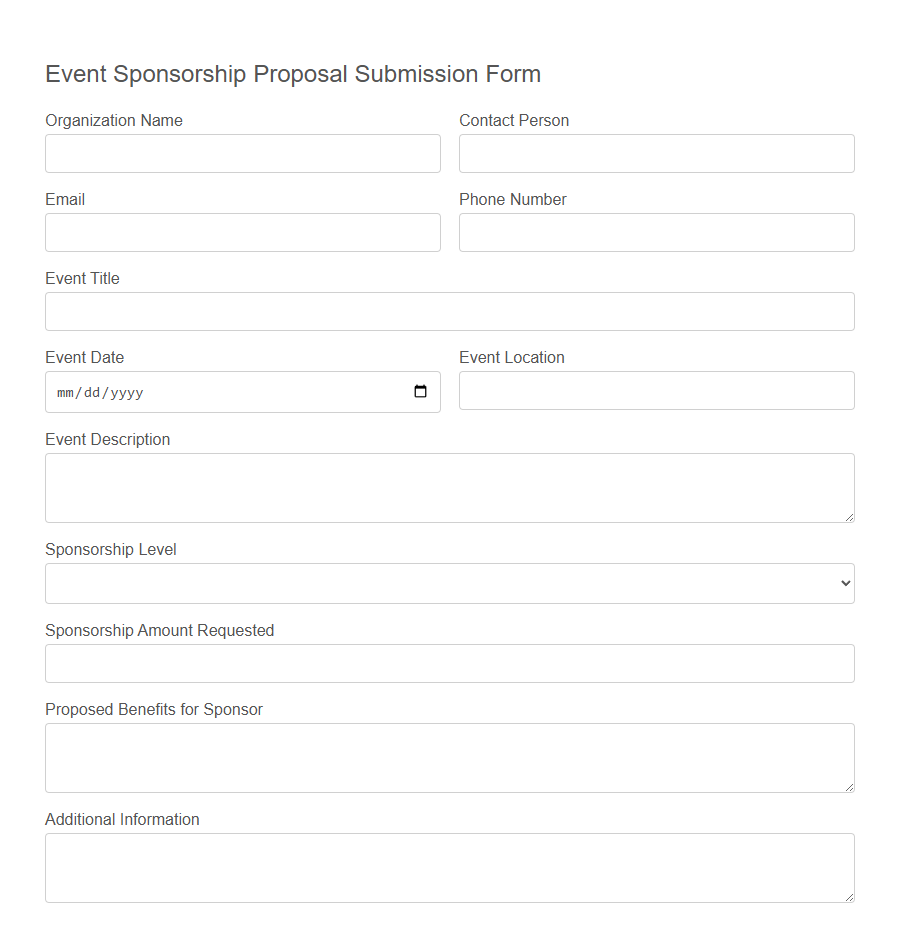Expand the Sponsorship Level options via its chevron
900x943 pixels.
click(845, 583)
